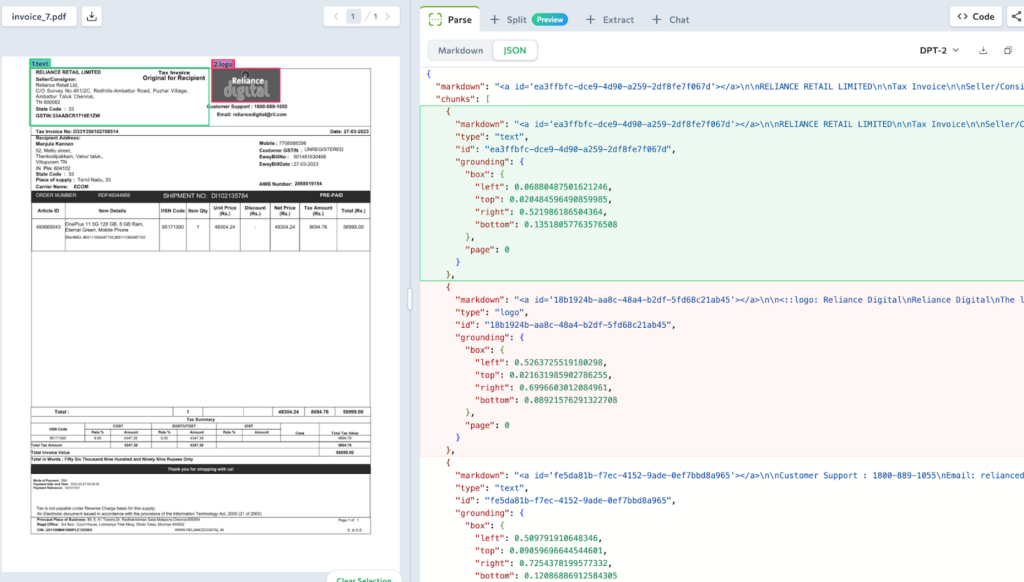1024x582 pixels.
Task: Open the DPT-2 model dropdown
Action: coord(939,50)
